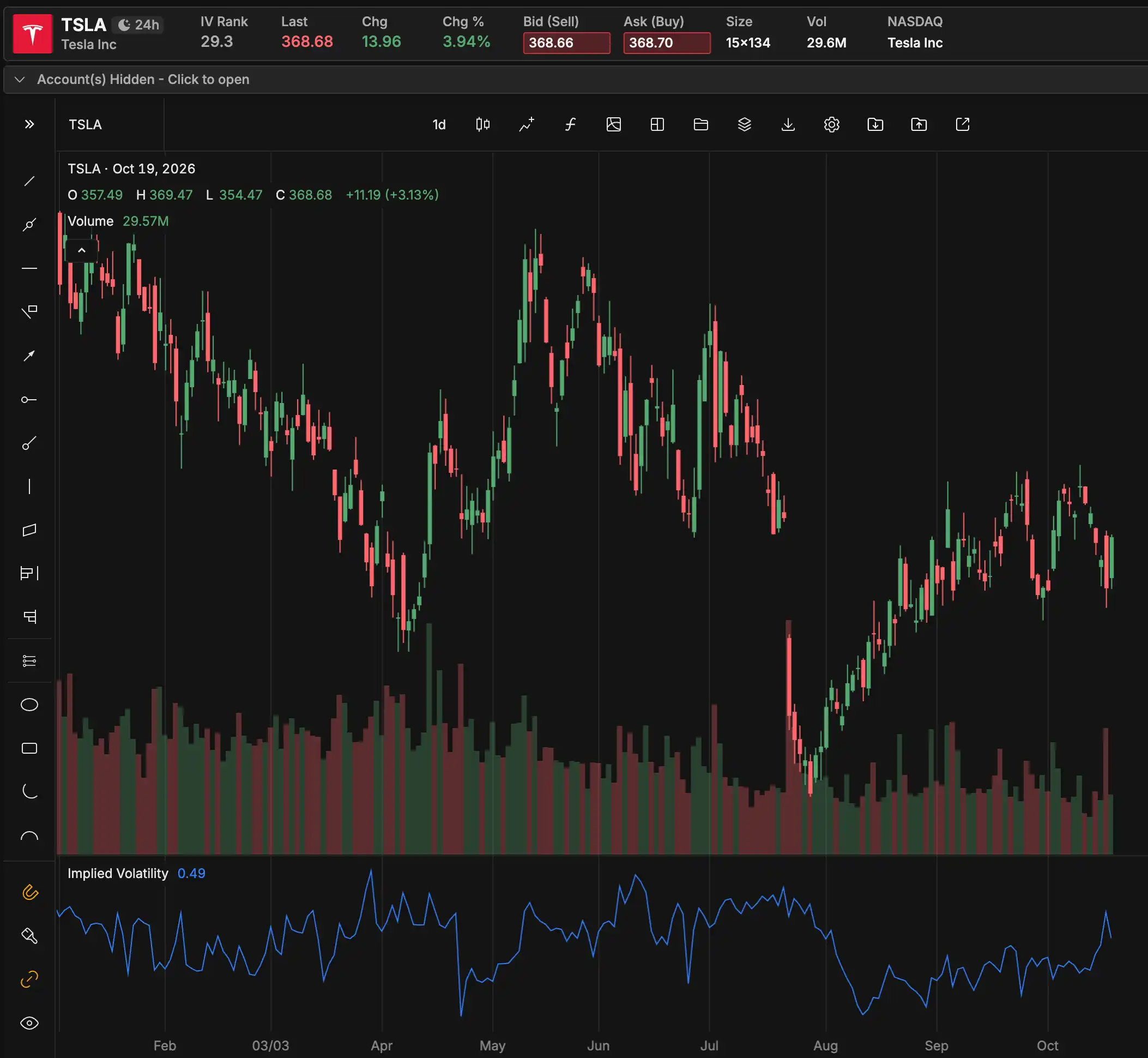This screenshot has height=1058, width=1148.
Task: Click the Ask (Buy) 368.70 button
Action: click(x=667, y=43)
